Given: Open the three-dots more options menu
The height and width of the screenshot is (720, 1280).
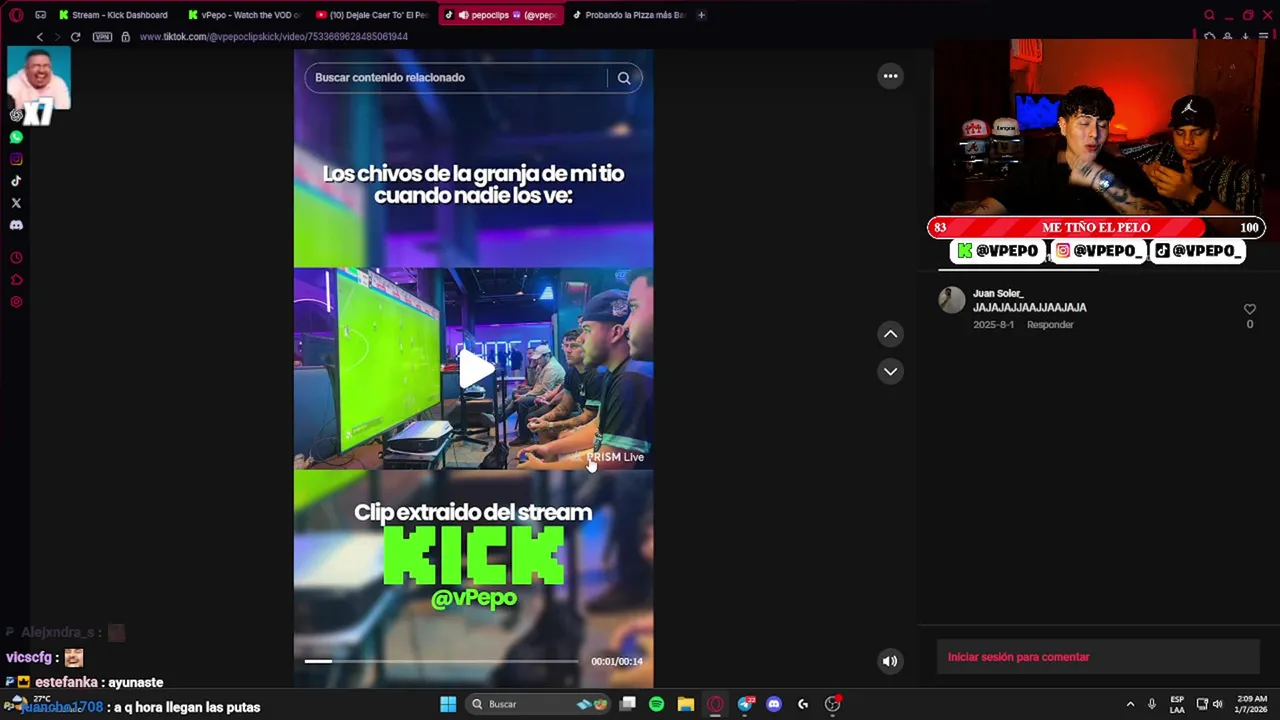Looking at the screenshot, I should [890, 76].
